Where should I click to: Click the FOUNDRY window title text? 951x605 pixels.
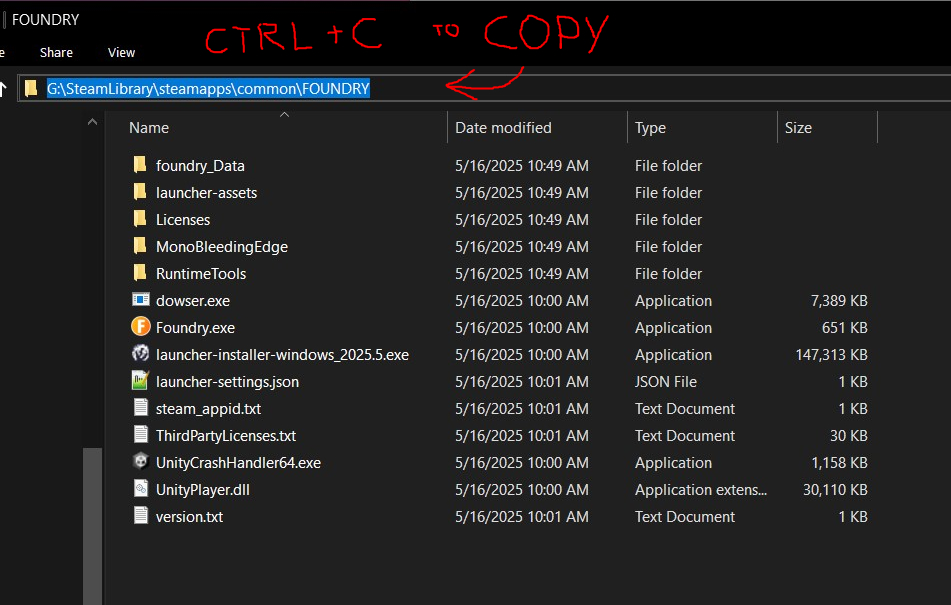[45, 20]
